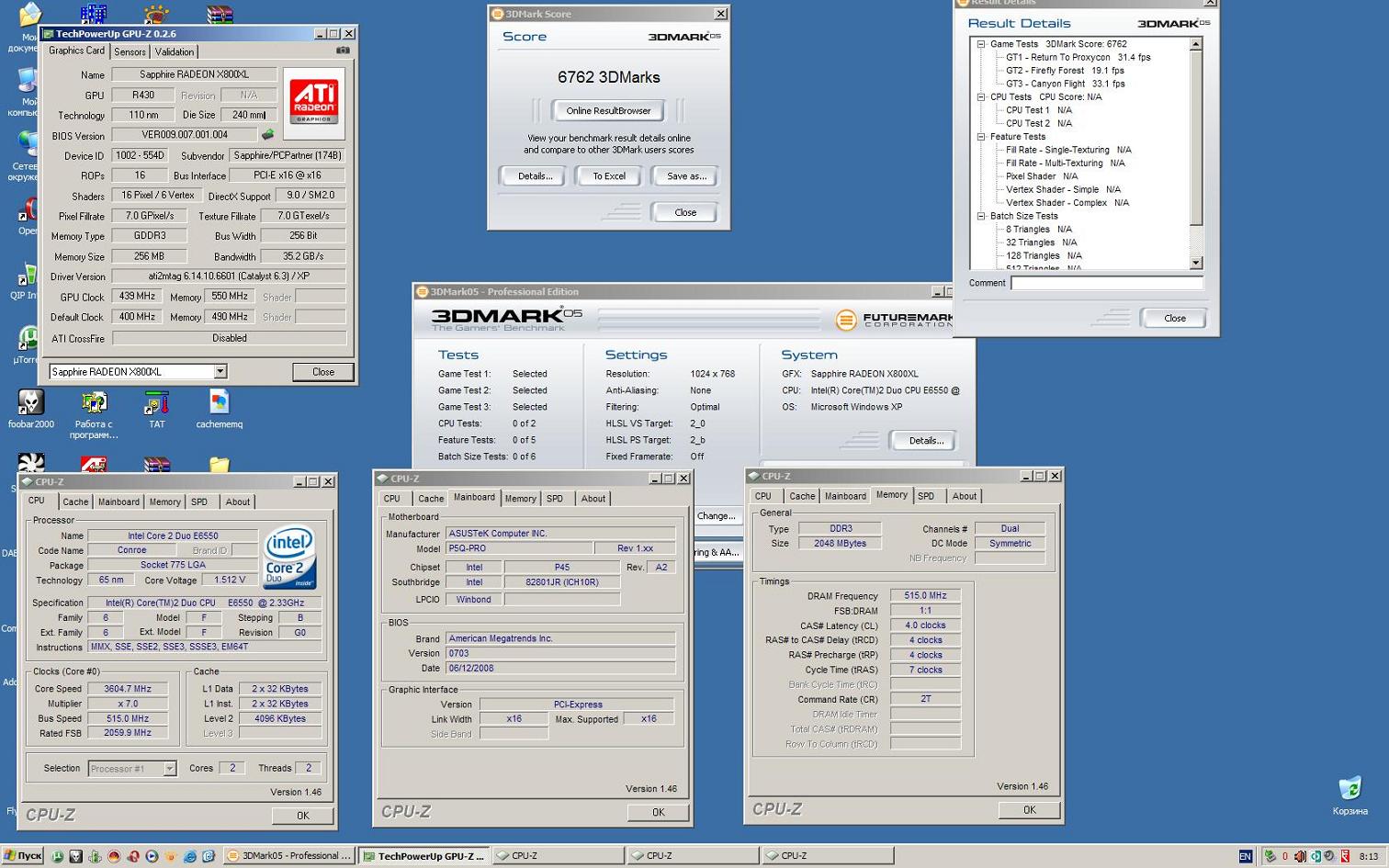The height and width of the screenshot is (868, 1389).
Task: Open the TAT desktop shortcut
Action: (x=157, y=410)
